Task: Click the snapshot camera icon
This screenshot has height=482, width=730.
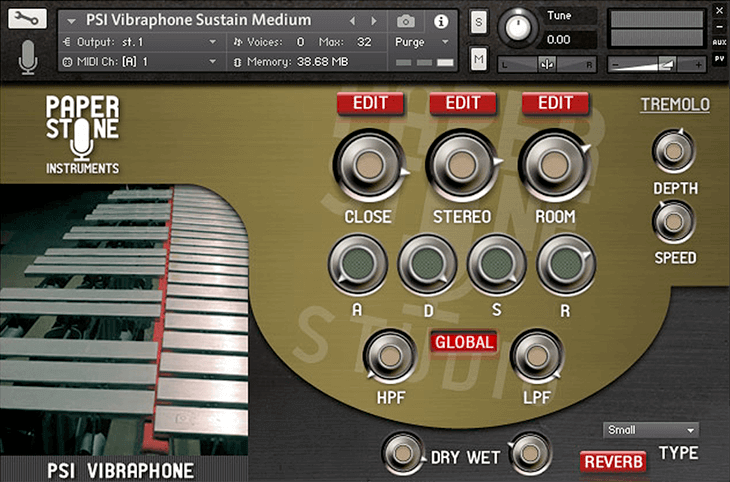Action: pyautogui.click(x=406, y=21)
